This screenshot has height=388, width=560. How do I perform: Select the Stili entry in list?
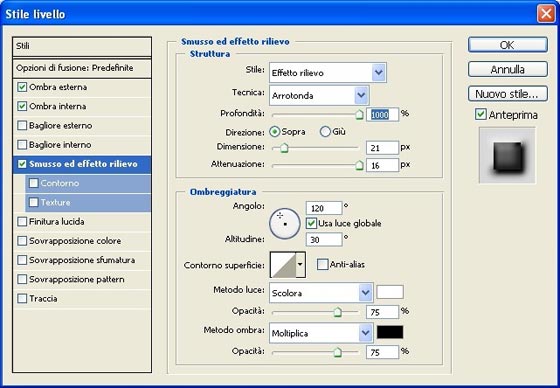(x=82, y=46)
